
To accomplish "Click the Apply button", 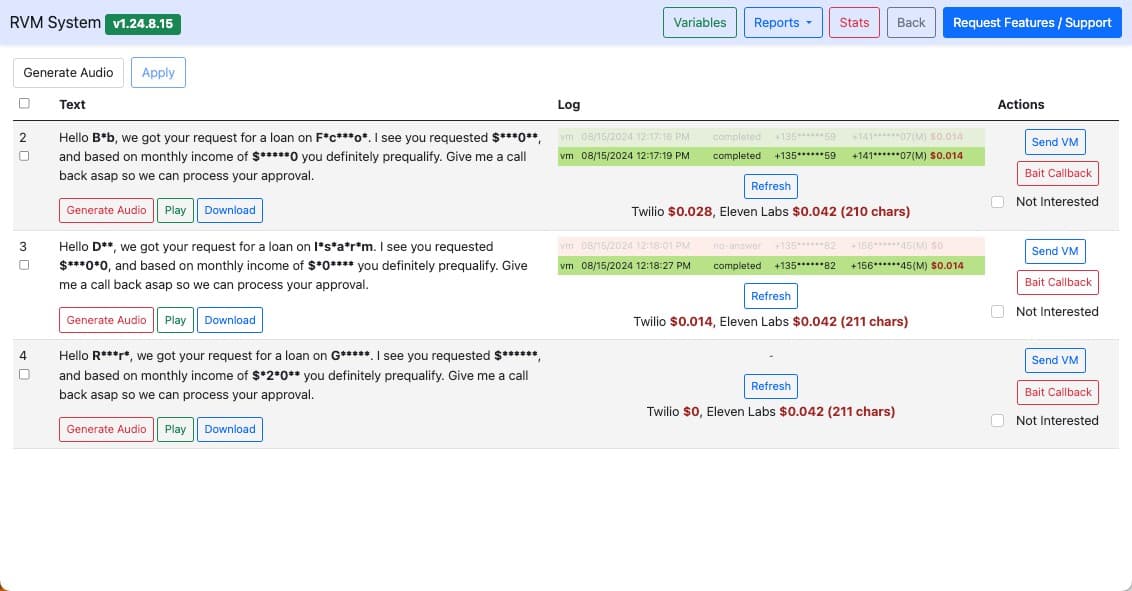I will coord(158,72).
